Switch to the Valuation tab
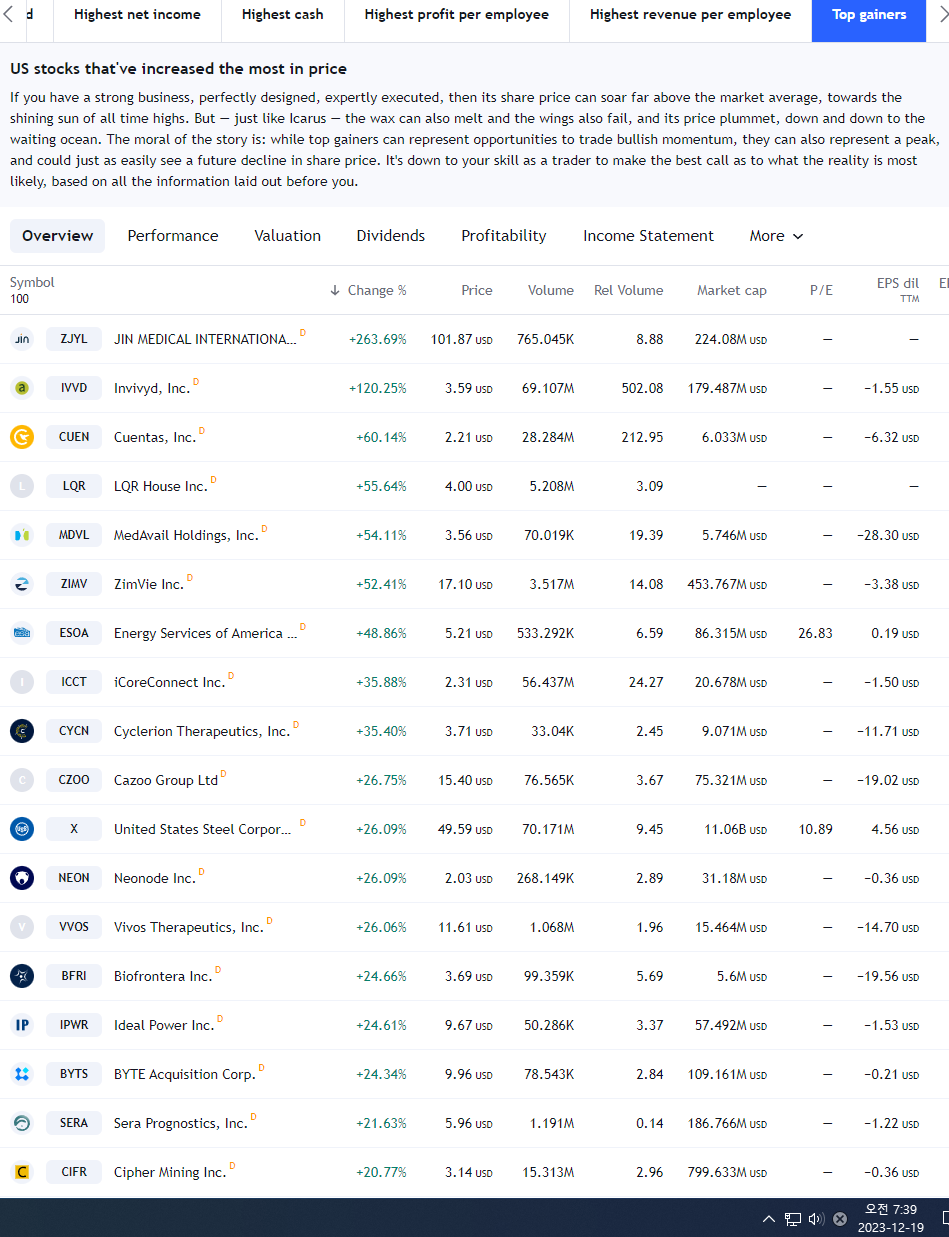 288,236
